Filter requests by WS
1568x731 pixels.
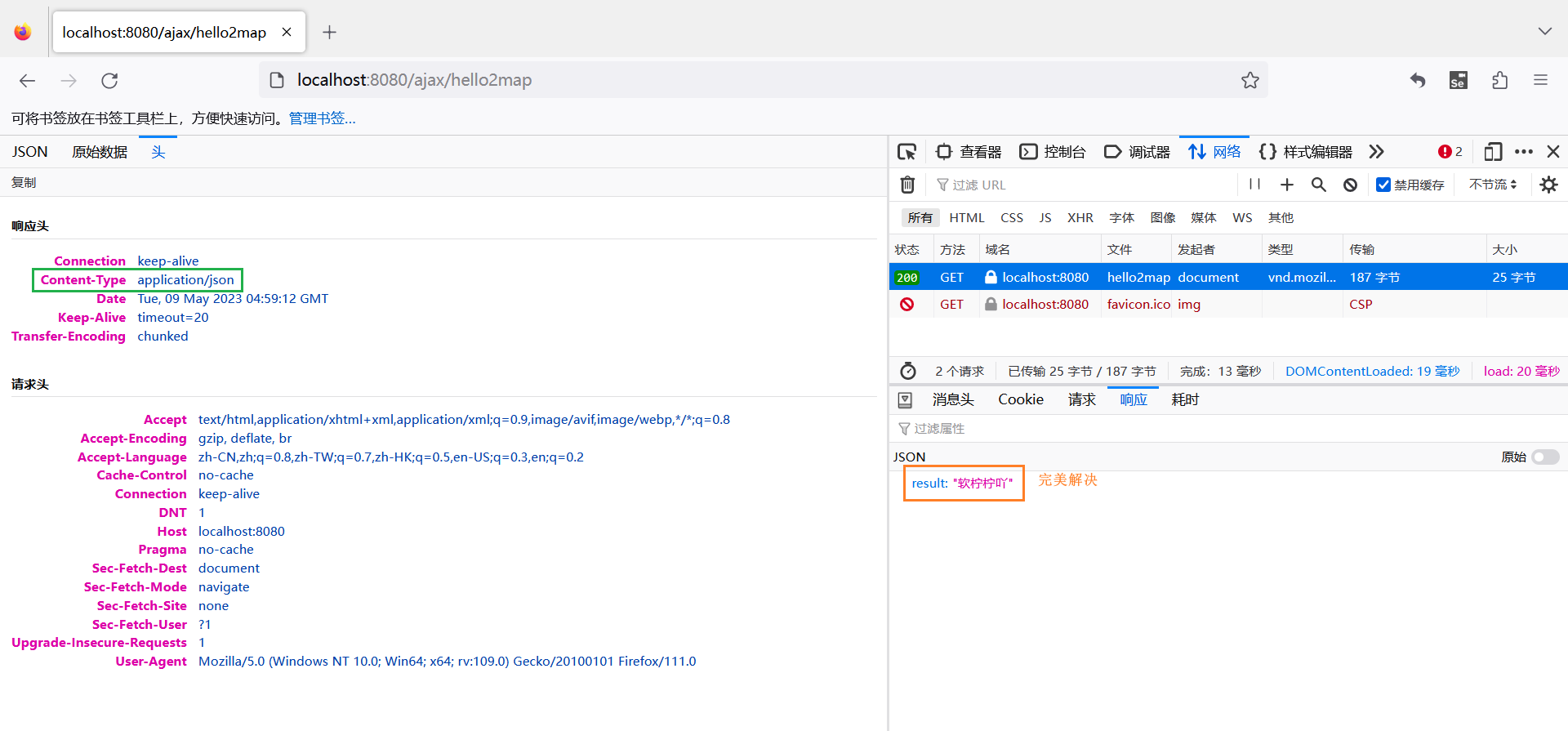coord(1242,217)
